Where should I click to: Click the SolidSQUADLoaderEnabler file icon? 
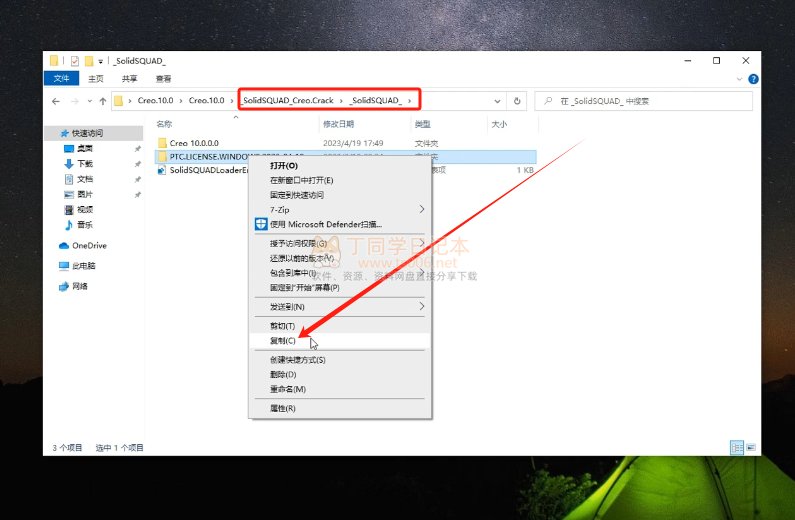tap(162, 170)
